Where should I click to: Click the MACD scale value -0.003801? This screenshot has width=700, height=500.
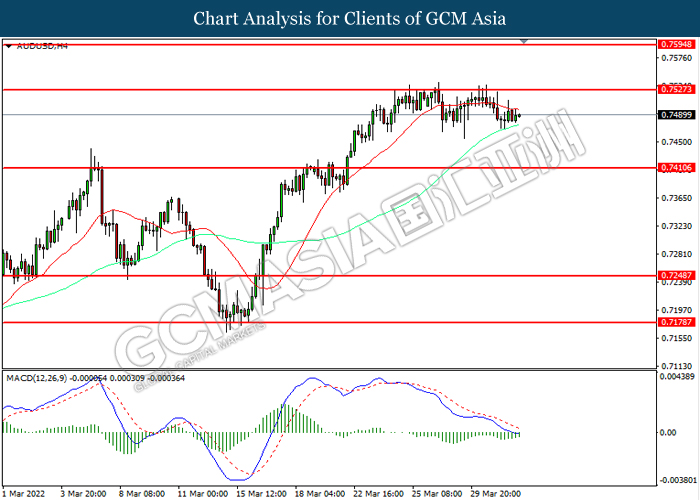[678, 480]
